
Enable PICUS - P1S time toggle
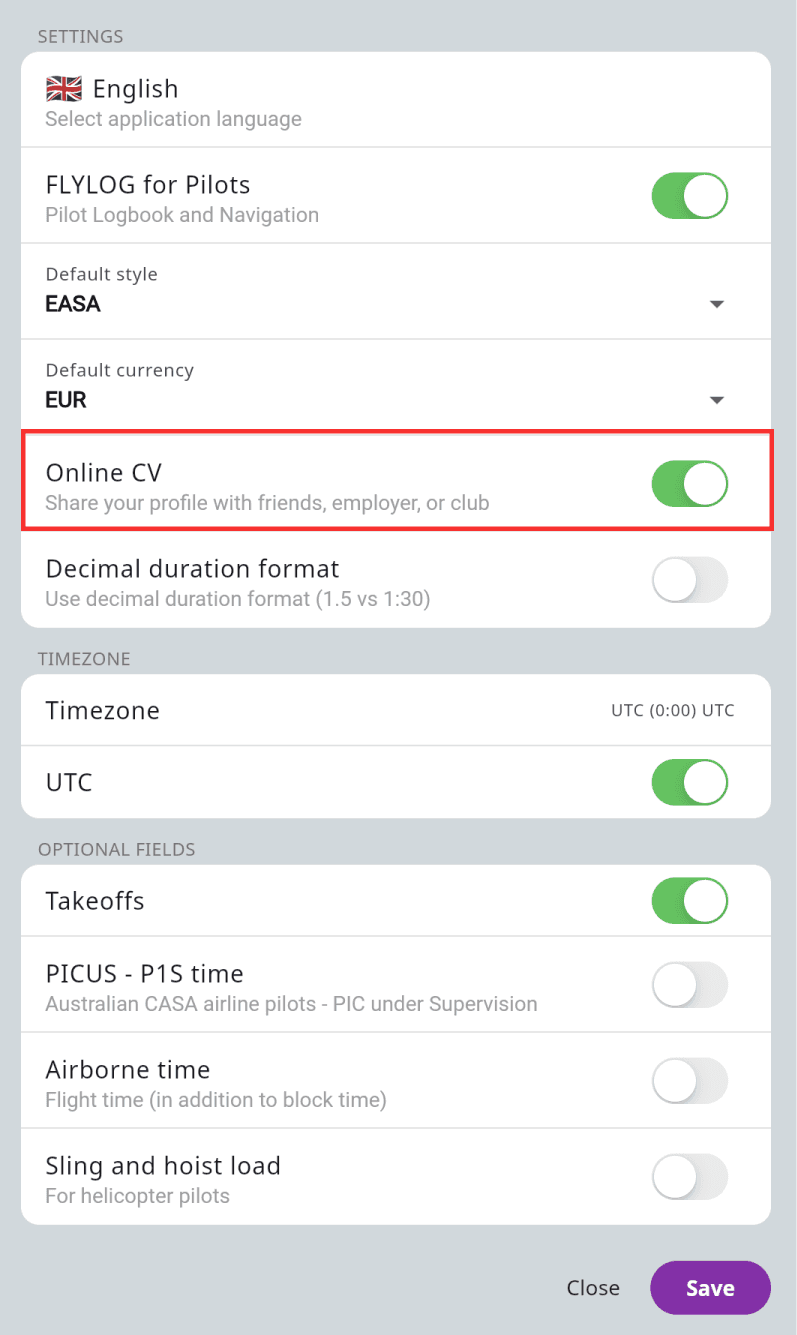[689, 985]
